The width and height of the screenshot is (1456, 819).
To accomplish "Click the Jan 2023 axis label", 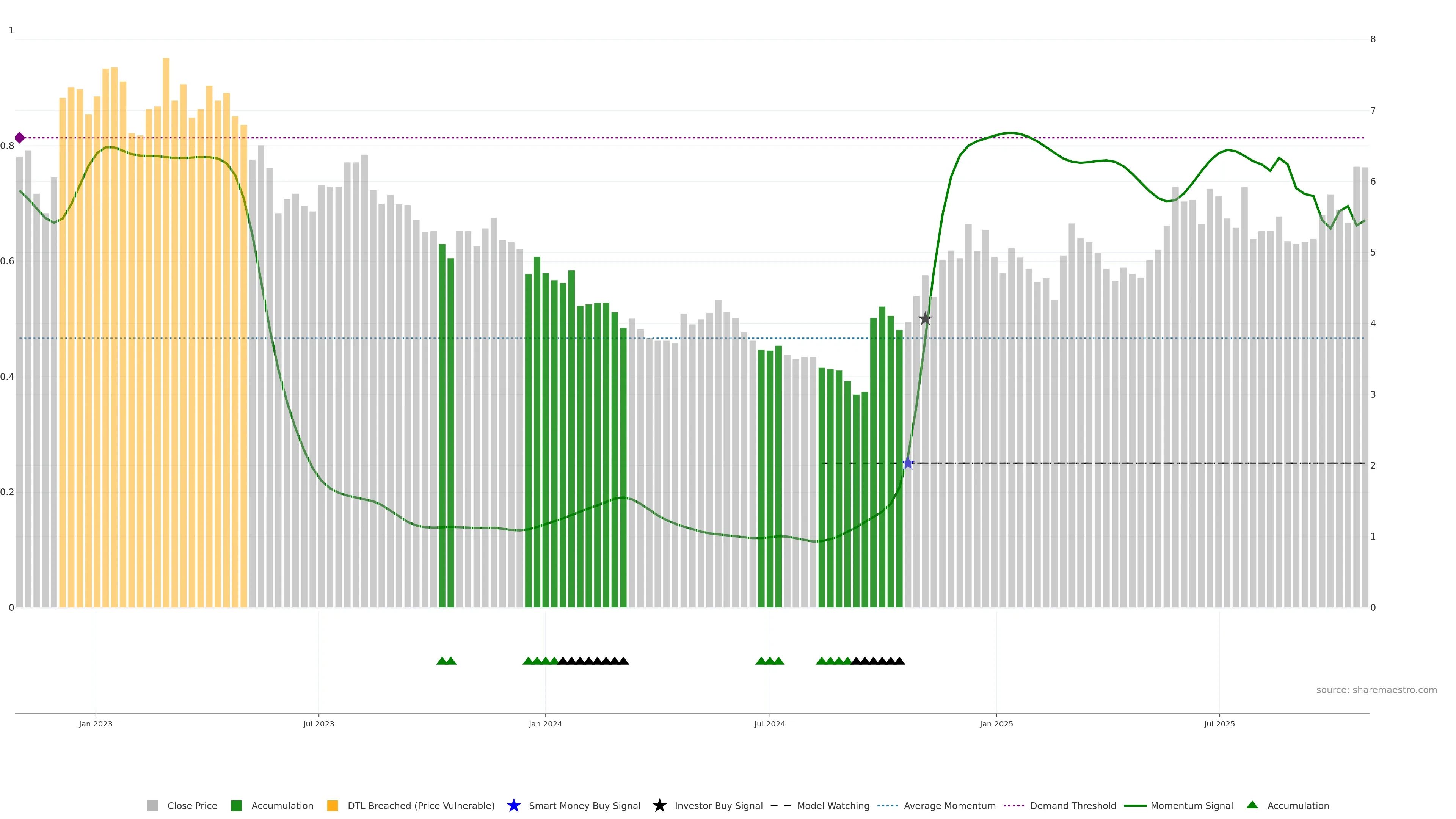I will [x=96, y=723].
